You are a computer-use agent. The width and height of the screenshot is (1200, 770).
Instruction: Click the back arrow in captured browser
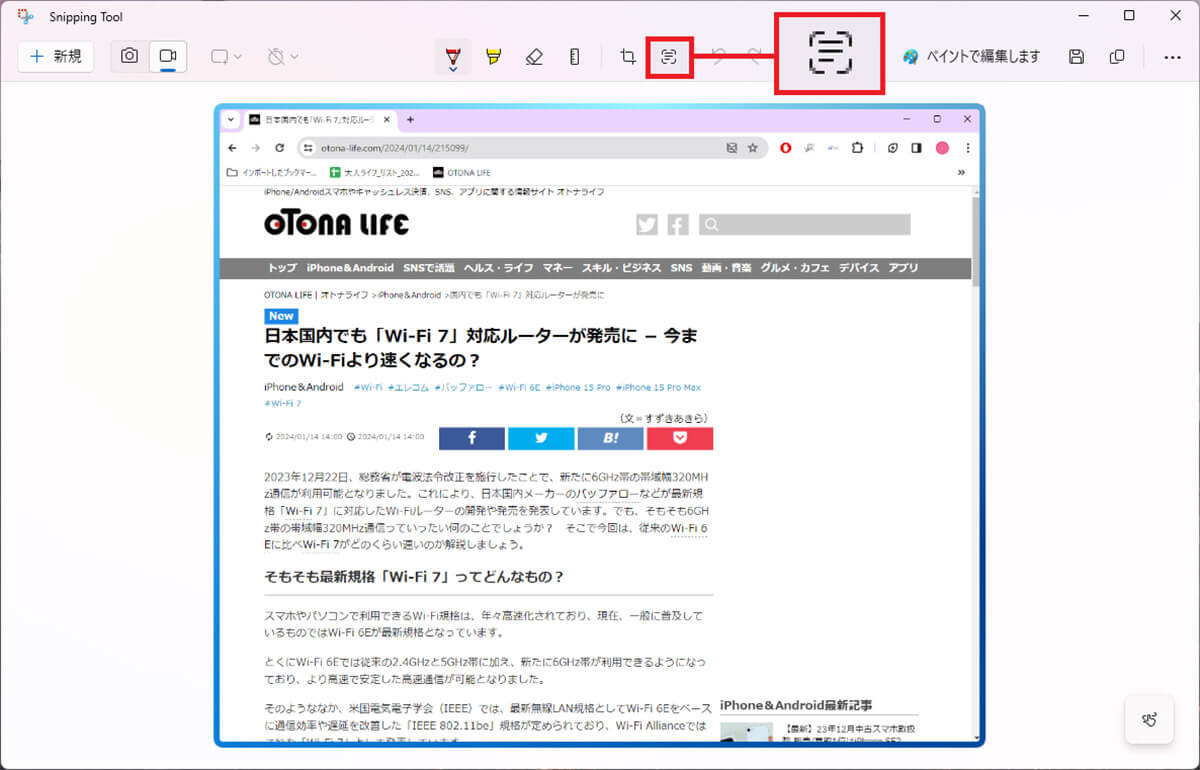coord(231,147)
